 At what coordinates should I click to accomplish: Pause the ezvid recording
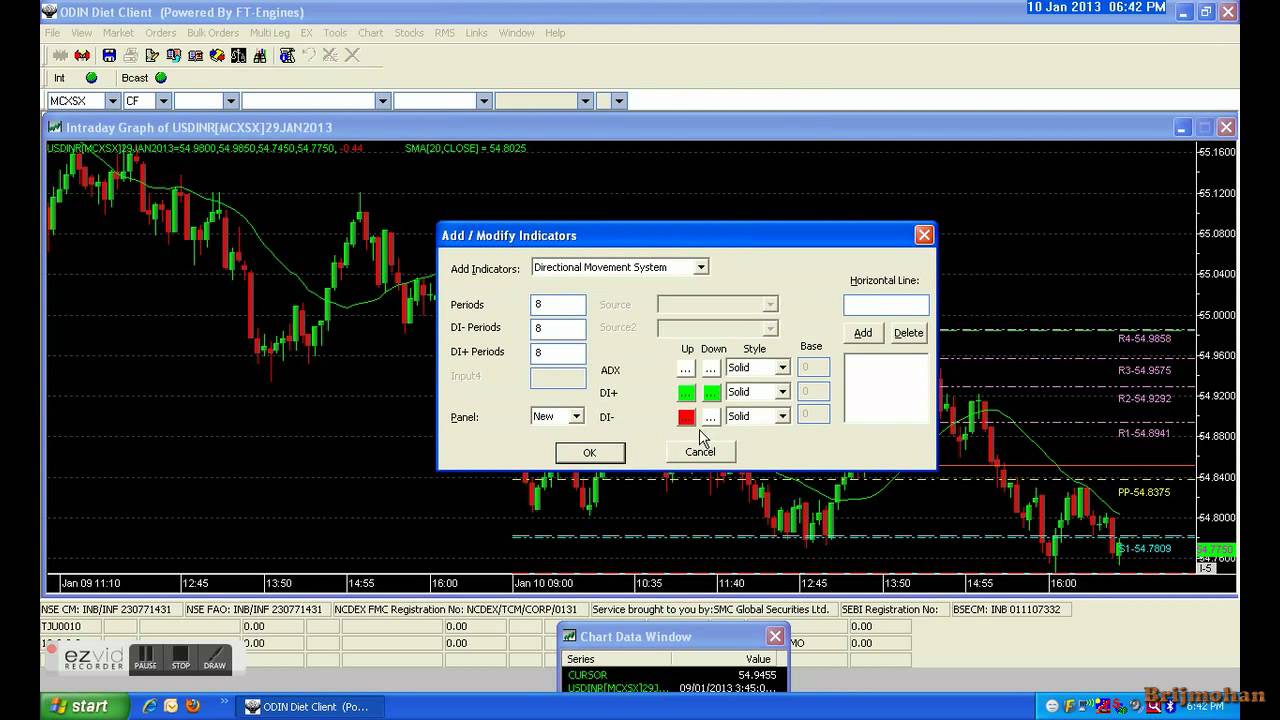pyautogui.click(x=145, y=658)
